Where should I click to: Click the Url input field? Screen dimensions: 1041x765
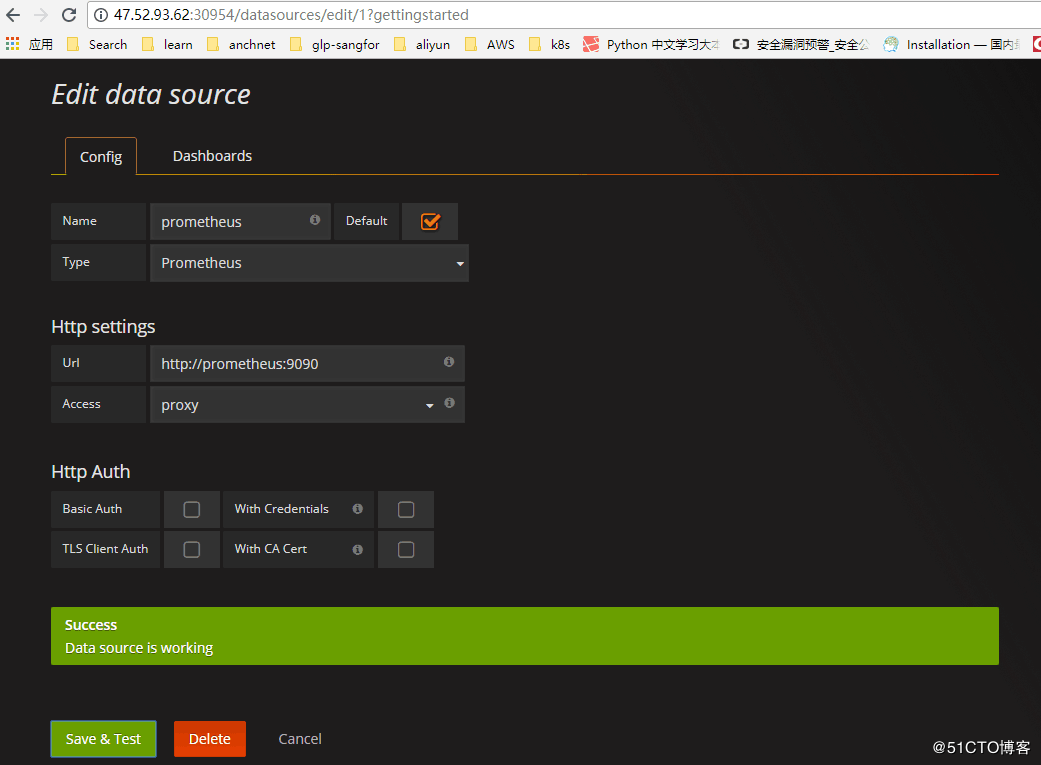point(307,364)
